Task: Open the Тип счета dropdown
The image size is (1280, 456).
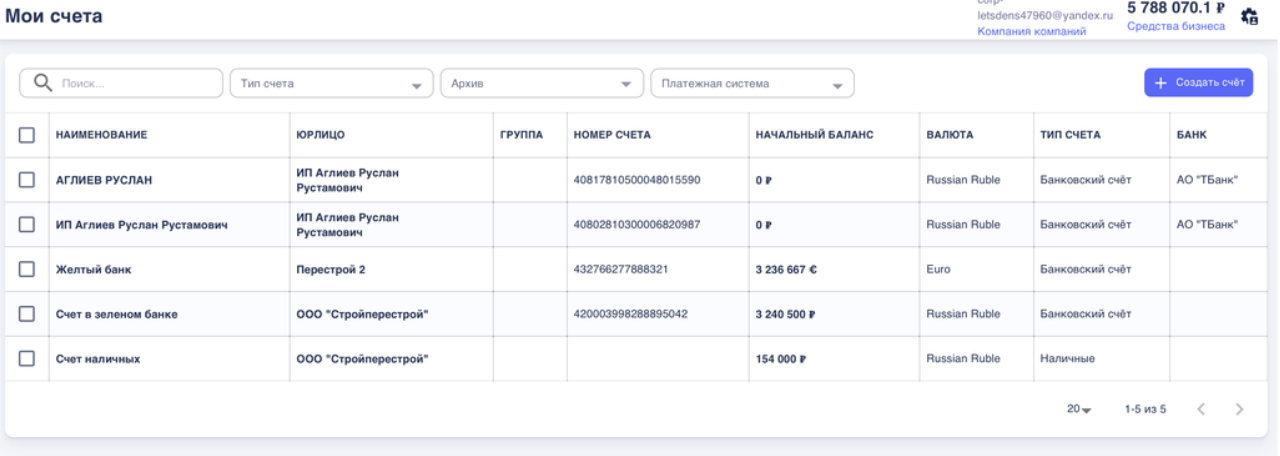Action: (x=331, y=84)
